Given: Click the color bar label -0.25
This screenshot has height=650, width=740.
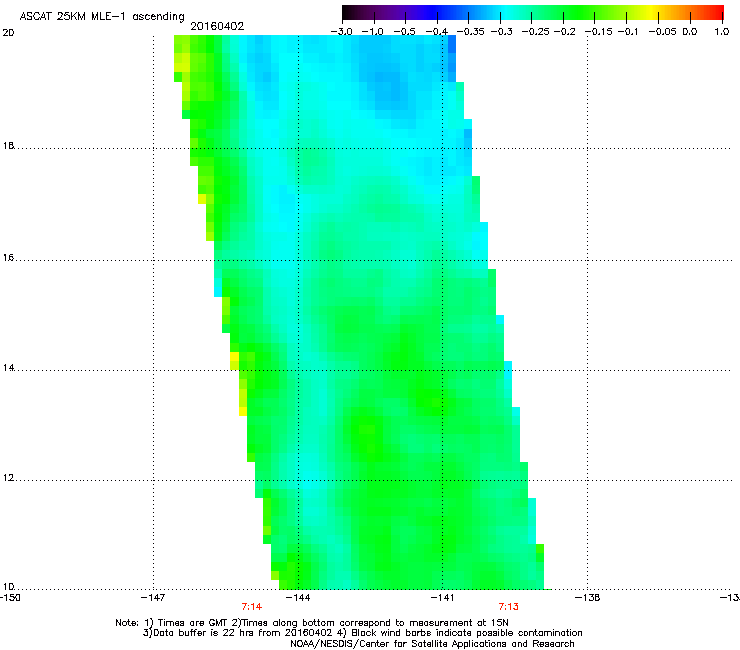Looking at the screenshot, I should (536, 32).
